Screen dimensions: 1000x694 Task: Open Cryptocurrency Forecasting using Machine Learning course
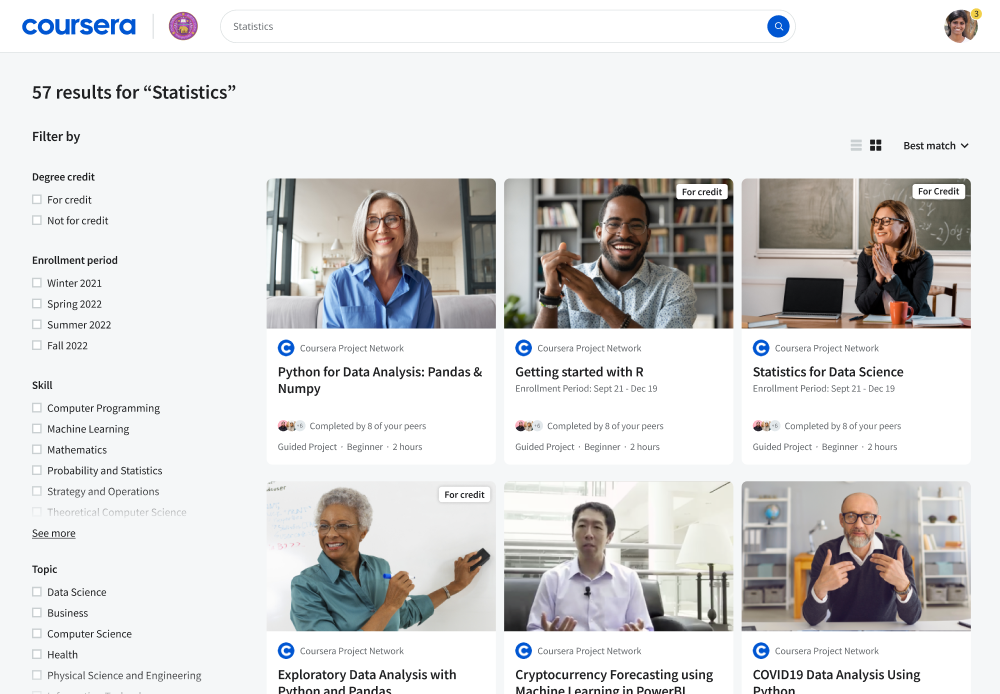coord(614,681)
